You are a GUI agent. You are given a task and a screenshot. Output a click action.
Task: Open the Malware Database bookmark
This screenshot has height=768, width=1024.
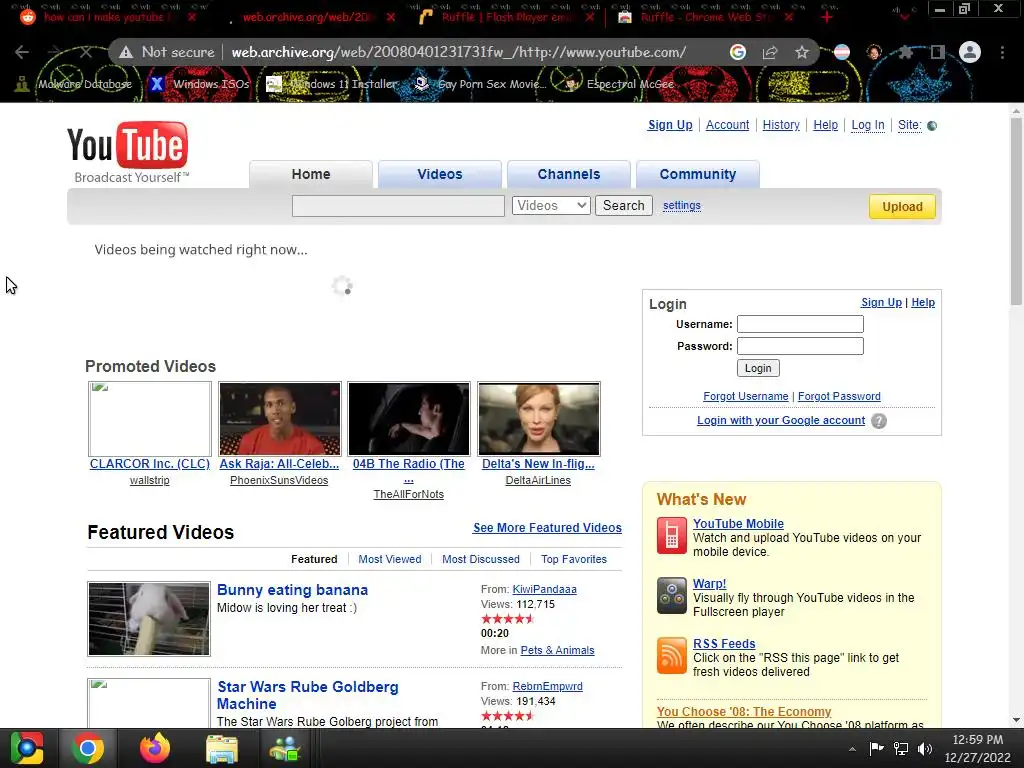pos(73,84)
